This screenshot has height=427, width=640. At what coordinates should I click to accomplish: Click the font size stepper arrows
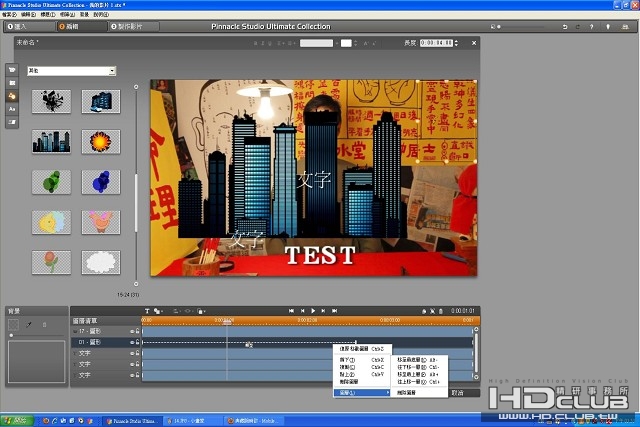356,43
